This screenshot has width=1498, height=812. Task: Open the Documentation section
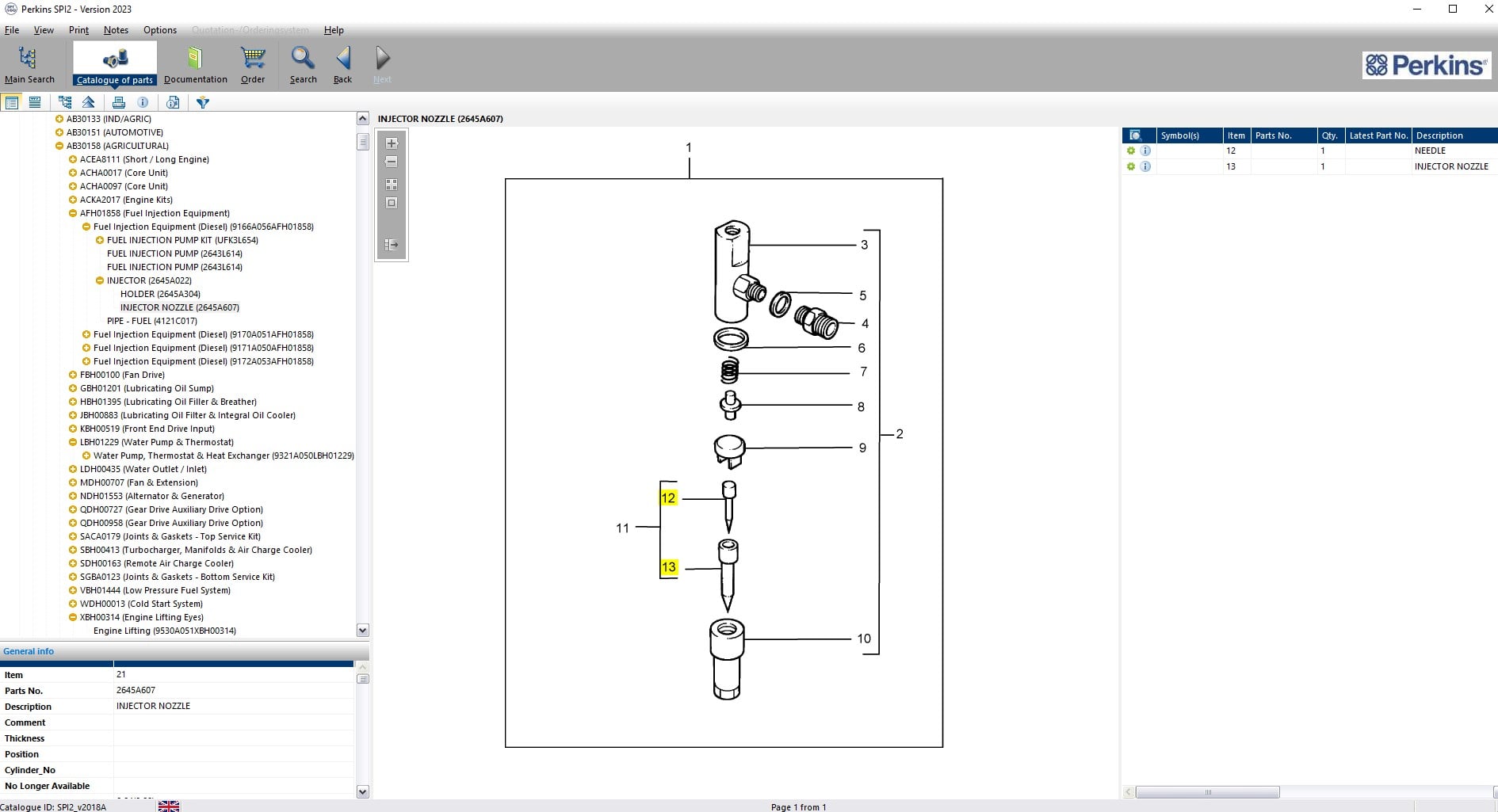click(195, 64)
